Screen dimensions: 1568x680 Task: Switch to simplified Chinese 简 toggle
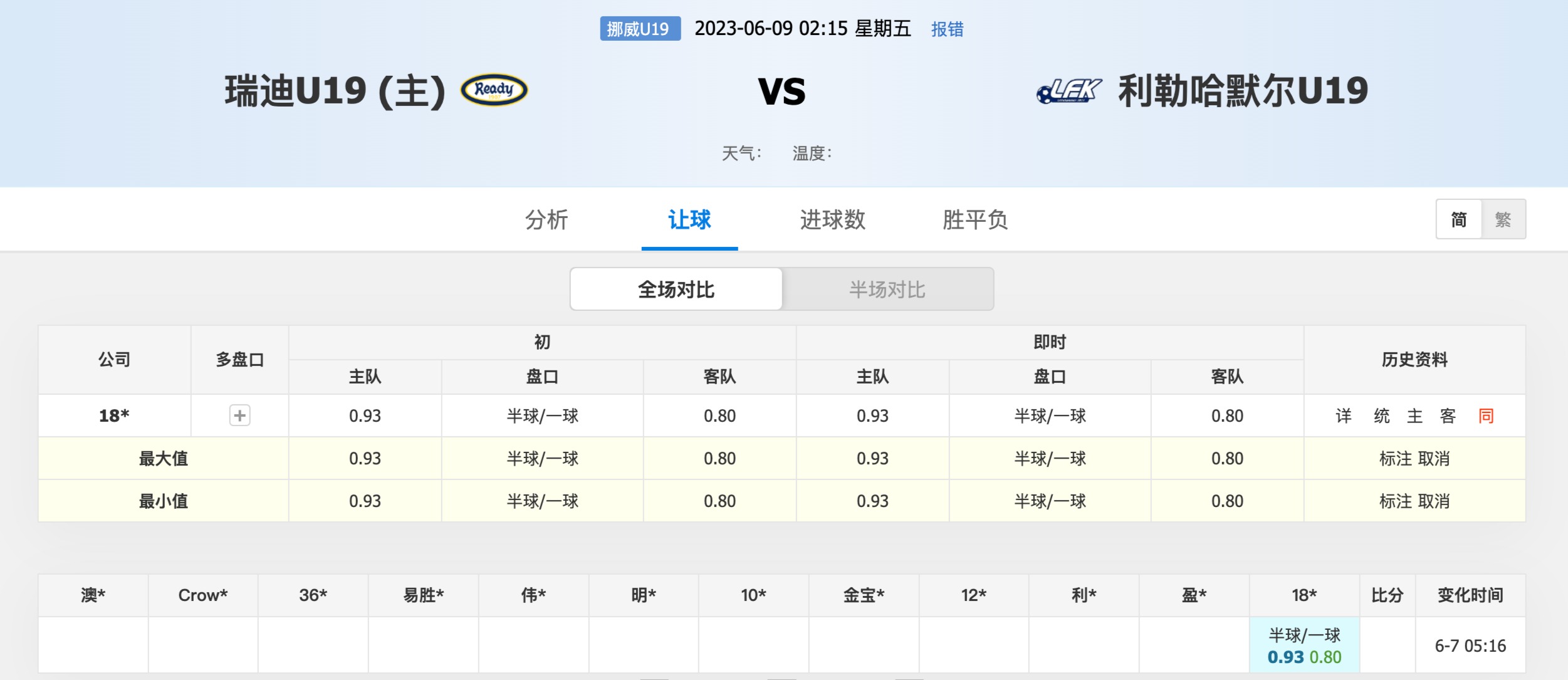1459,219
